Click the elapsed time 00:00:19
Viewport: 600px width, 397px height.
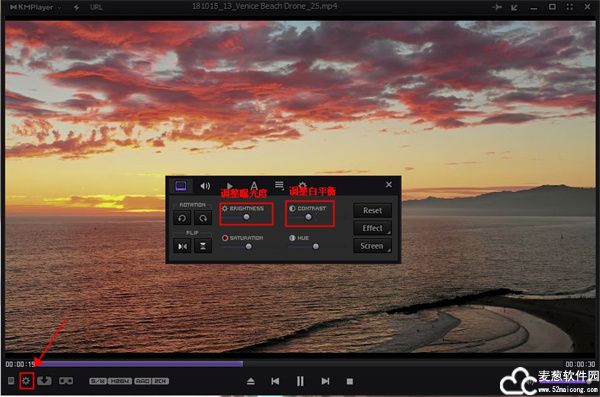[x=20, y=364]
